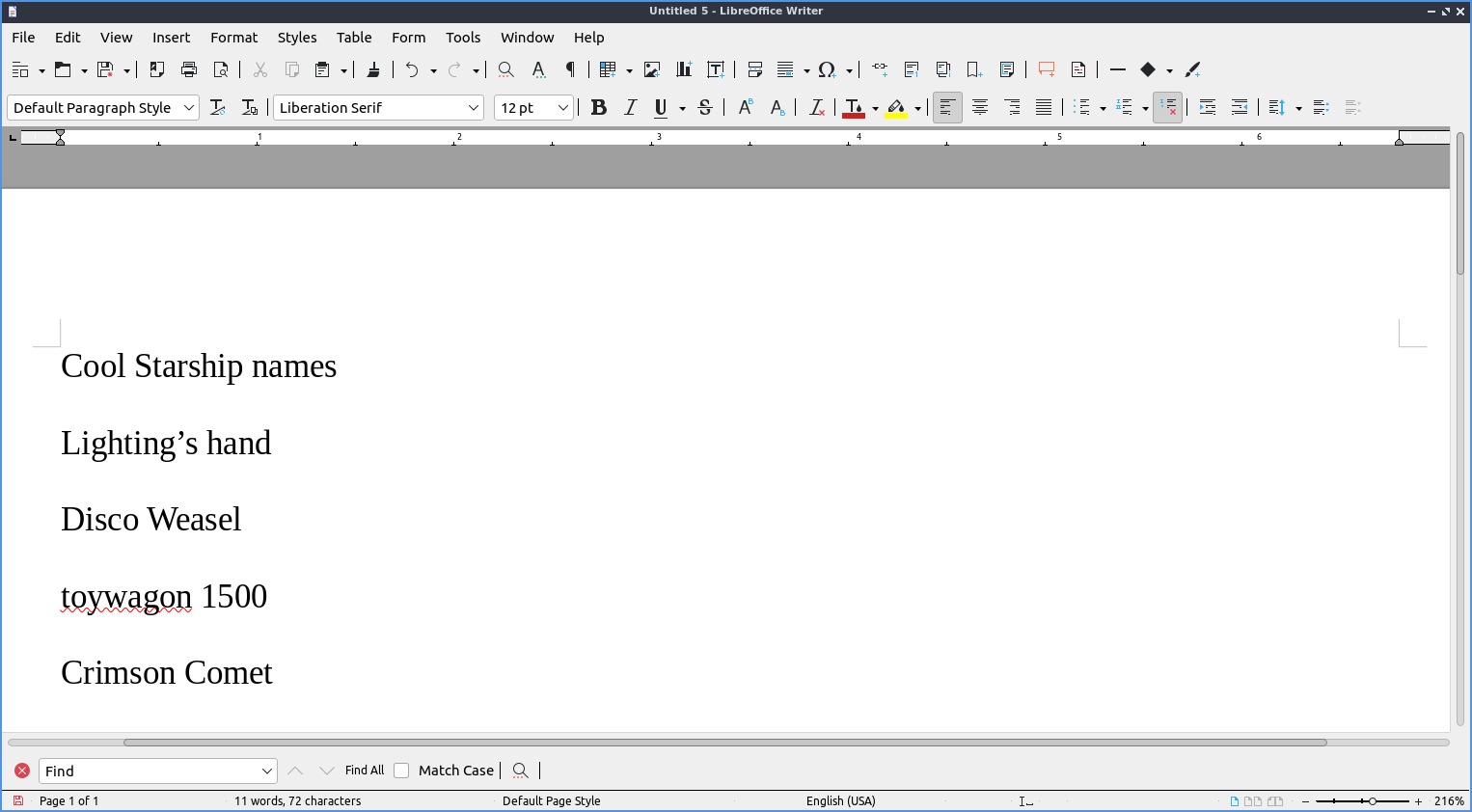The width and height of the screenshot is (1472, 812).
Task: Open the Tools menu
Action: pos(463,38)
